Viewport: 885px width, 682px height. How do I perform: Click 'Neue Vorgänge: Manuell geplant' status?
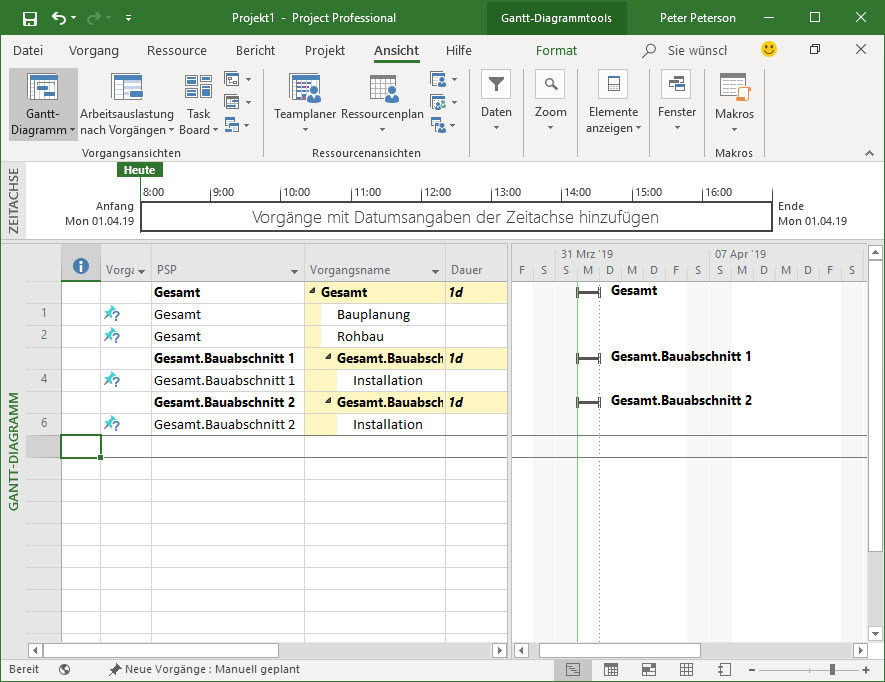(x=204, y=670)
